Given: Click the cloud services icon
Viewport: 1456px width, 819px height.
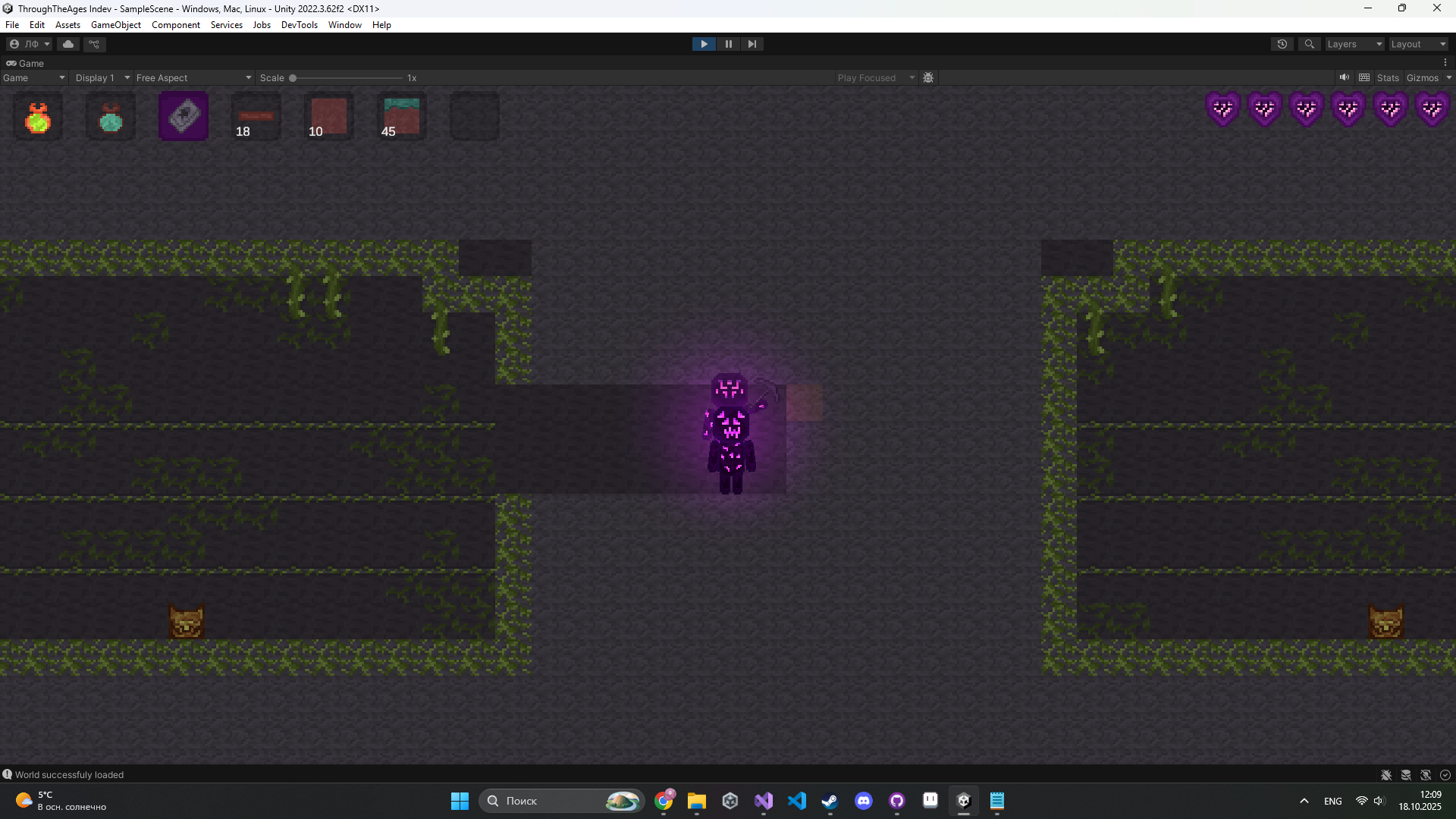Looking at the screenshot, I should pos(68,44).
